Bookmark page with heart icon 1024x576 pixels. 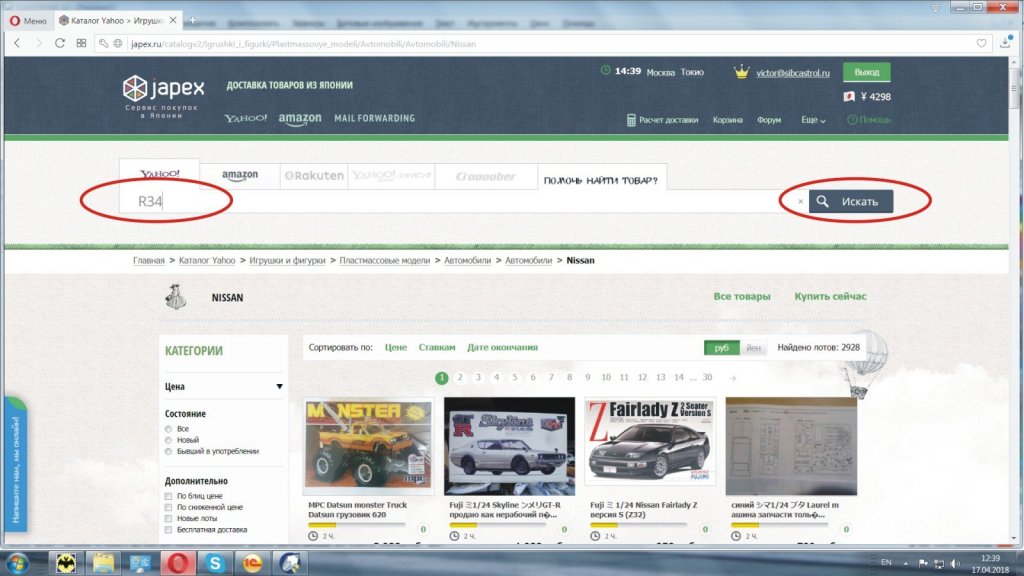[x=981, y=43]
